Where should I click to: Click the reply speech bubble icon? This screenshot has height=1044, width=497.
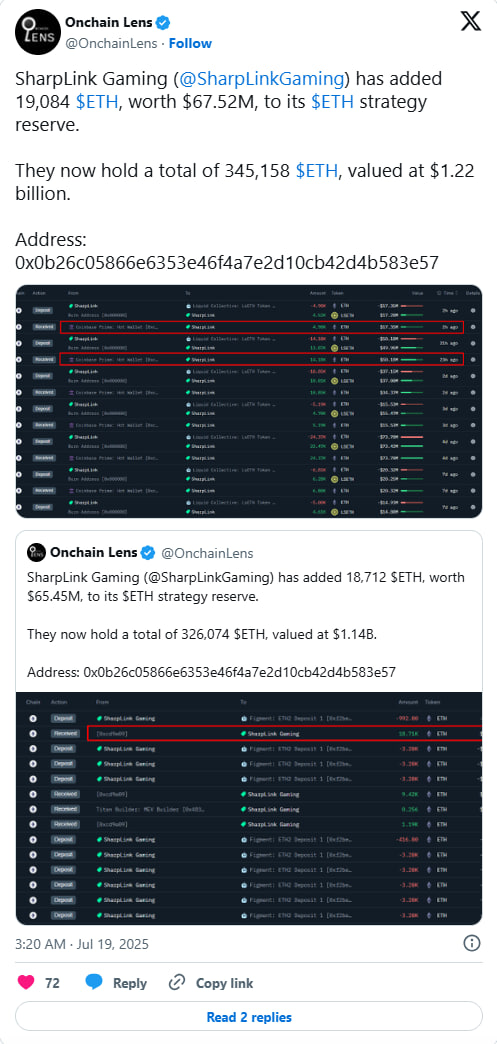click(95, 983)
